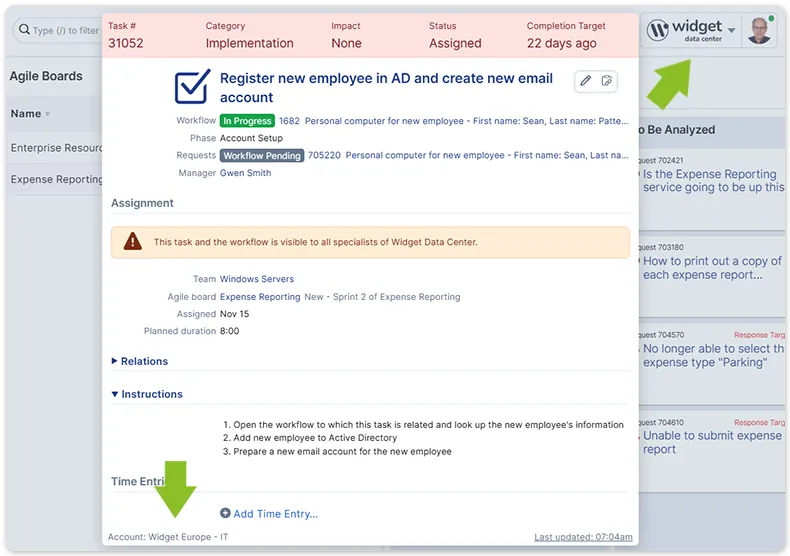Click Response Target on request 704610
This screenshot has height=556, width=790.
pyautogui.click(x=759, y=423)
